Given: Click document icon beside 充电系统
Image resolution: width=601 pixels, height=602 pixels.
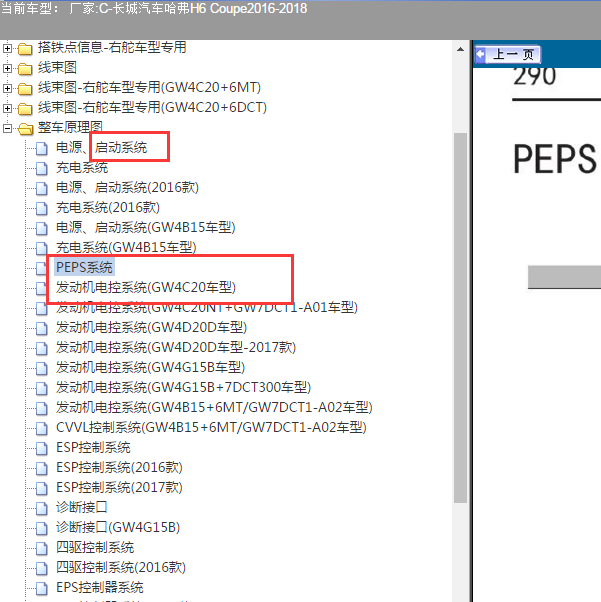Looking at the screenshot, I should point(41,168).
